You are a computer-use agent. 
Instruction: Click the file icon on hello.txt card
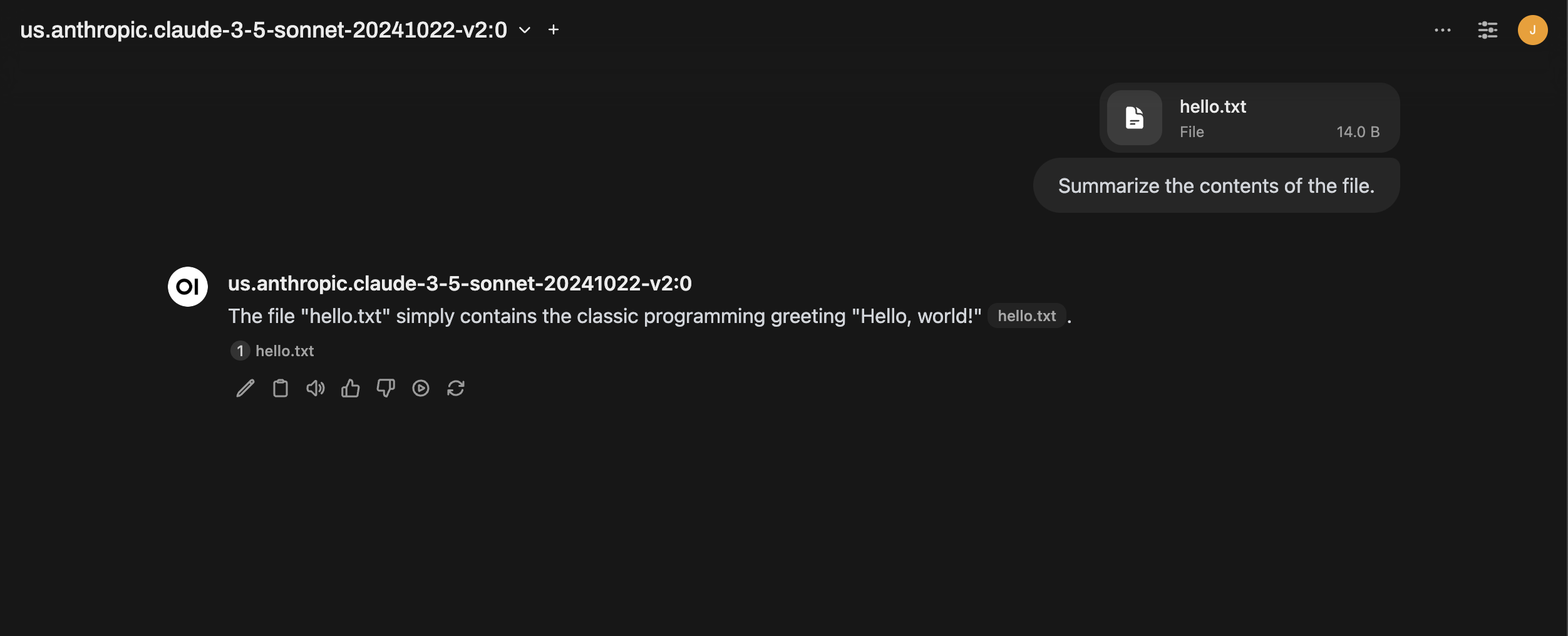(1133, 118)
